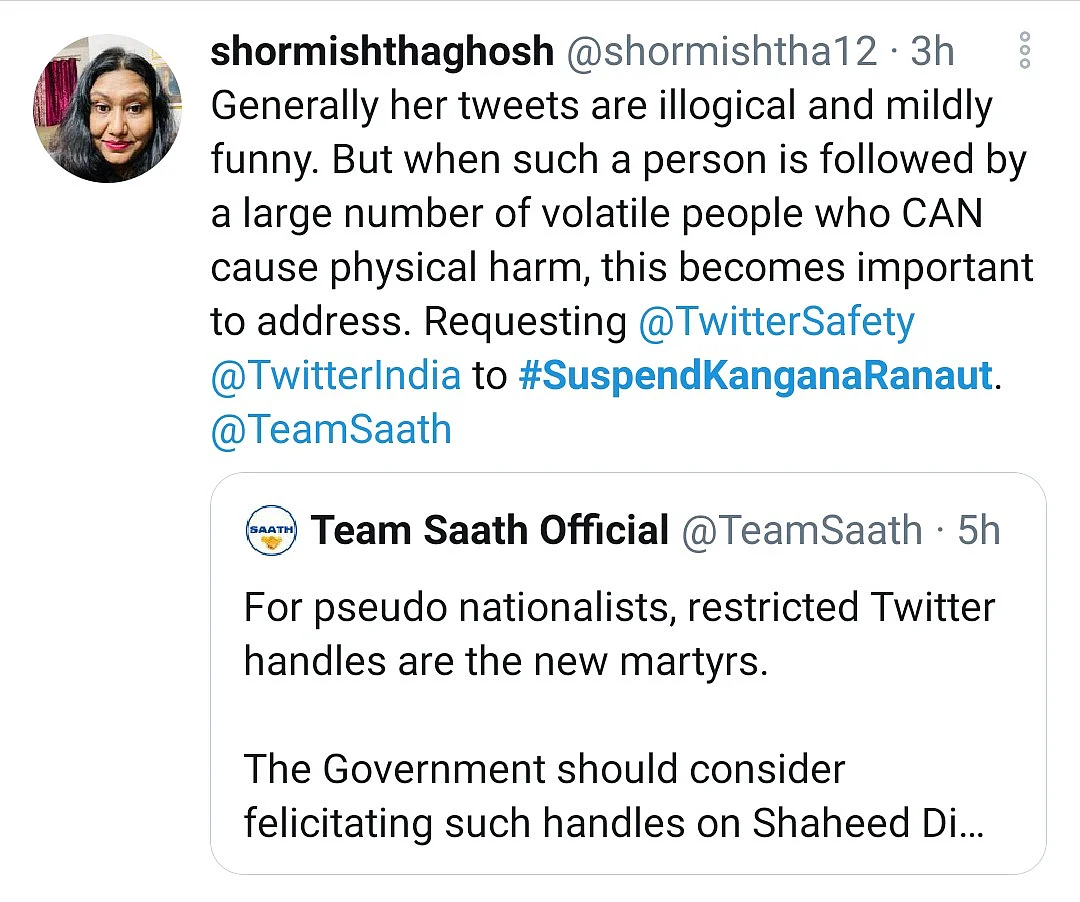Click the 'cause physical harm' tweet line
The image size is (1080, 902).
[x=622, y=268]
